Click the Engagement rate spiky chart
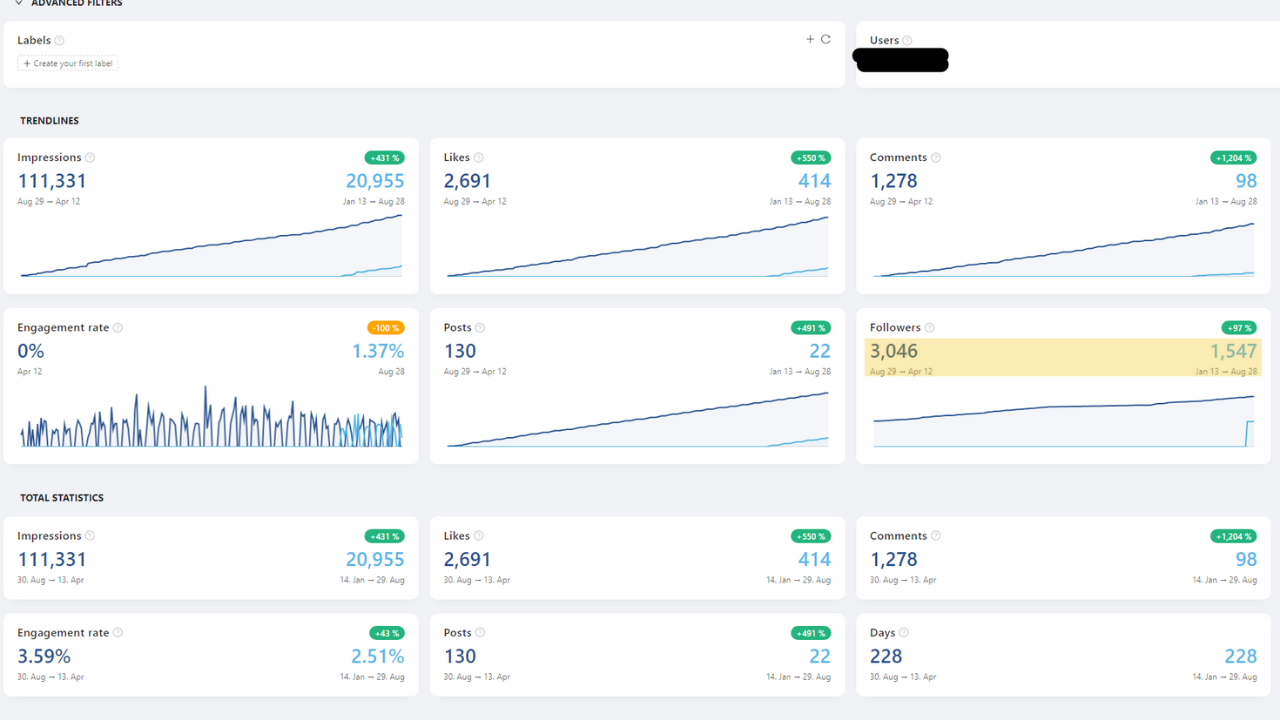The image size is (1280, 720). [x=211, y=416]
